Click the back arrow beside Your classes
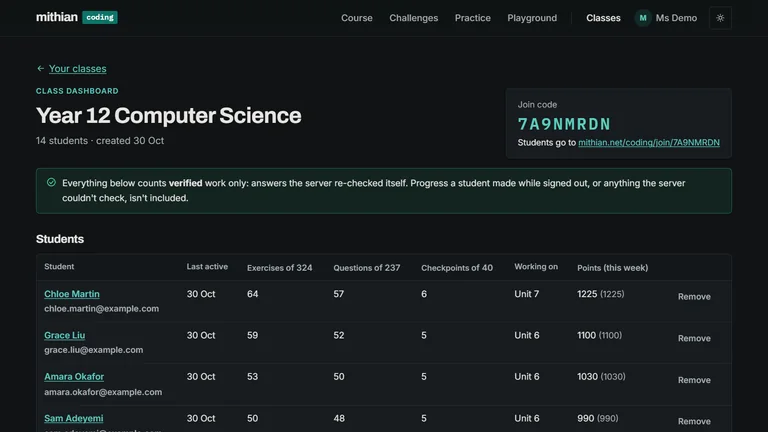The width and height of the screenshot is (768, 432). coord(40,69)
